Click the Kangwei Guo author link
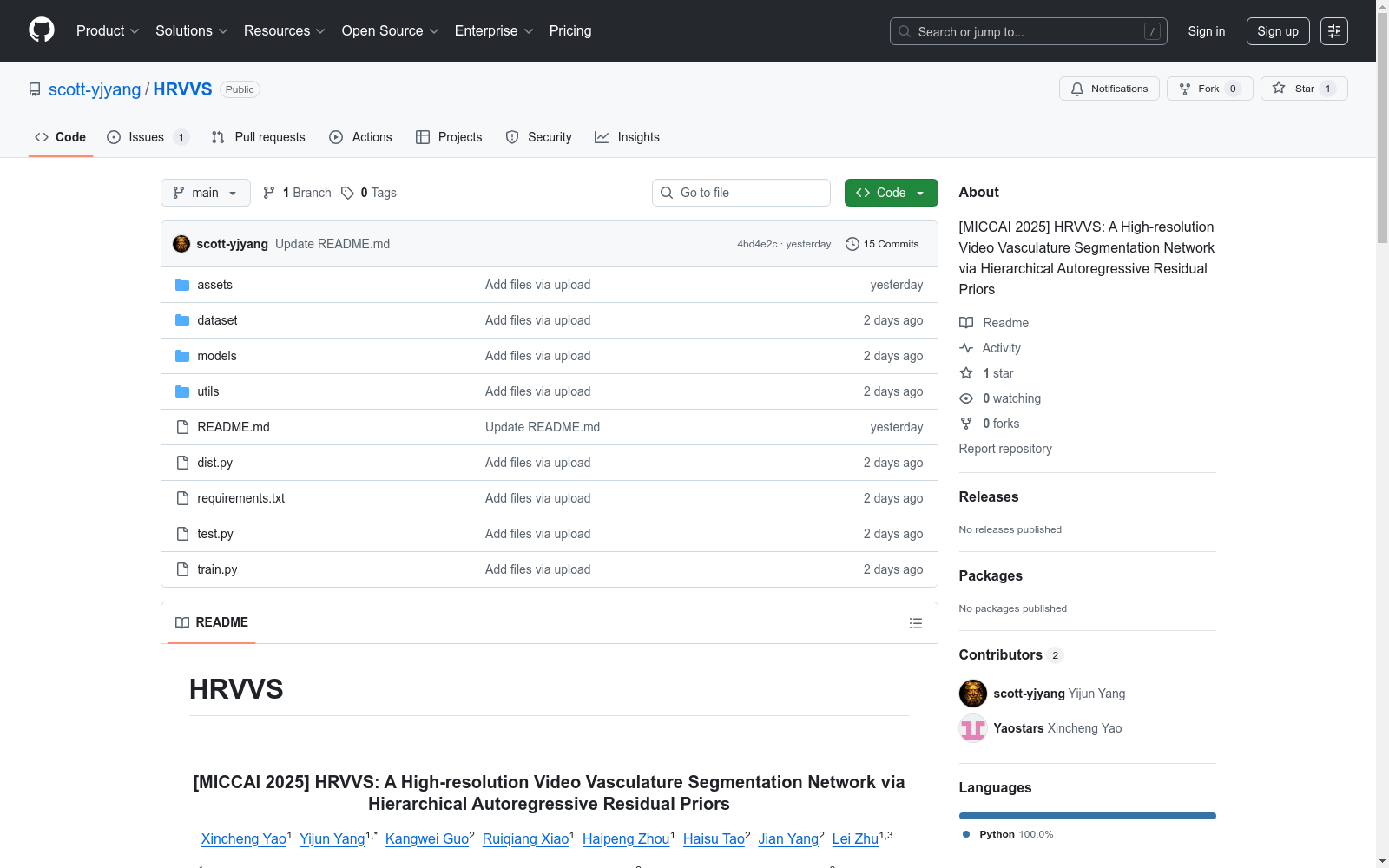Viewport: 1389px width, 868px height. coord(427,838)
